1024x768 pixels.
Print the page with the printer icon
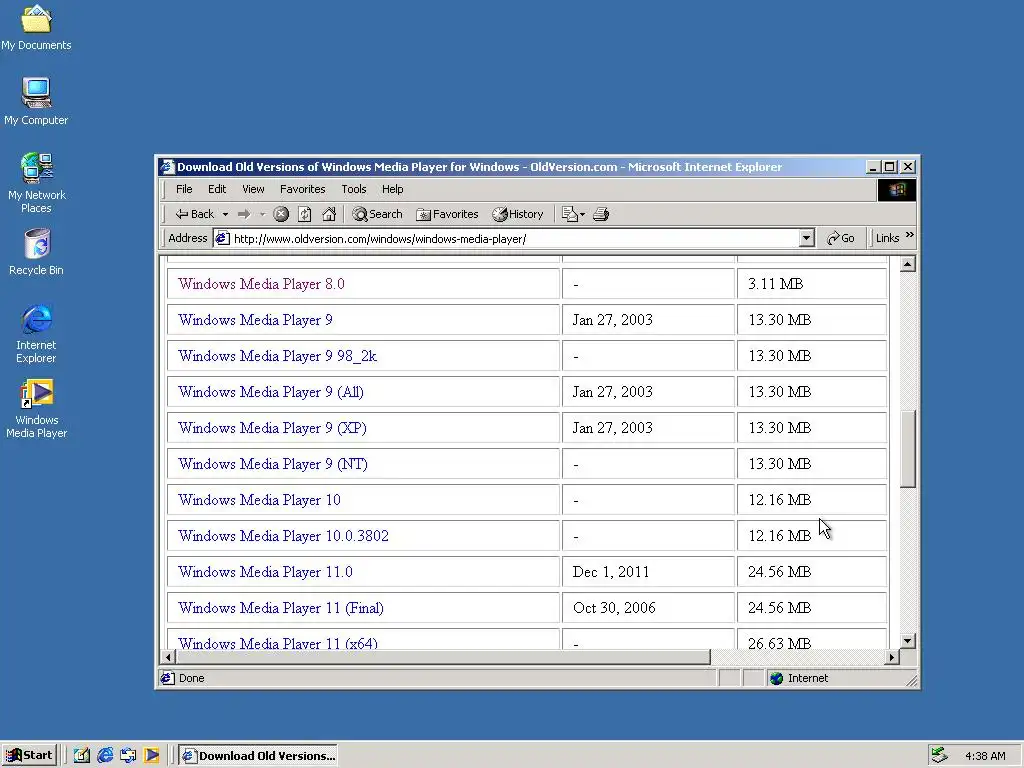(x=601, y=214)
